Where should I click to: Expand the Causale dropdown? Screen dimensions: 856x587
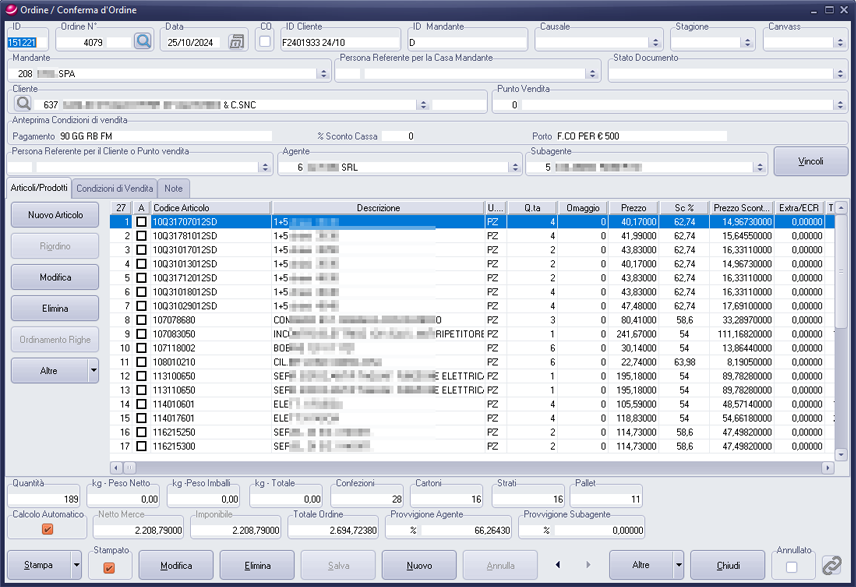tap(655, 43)
